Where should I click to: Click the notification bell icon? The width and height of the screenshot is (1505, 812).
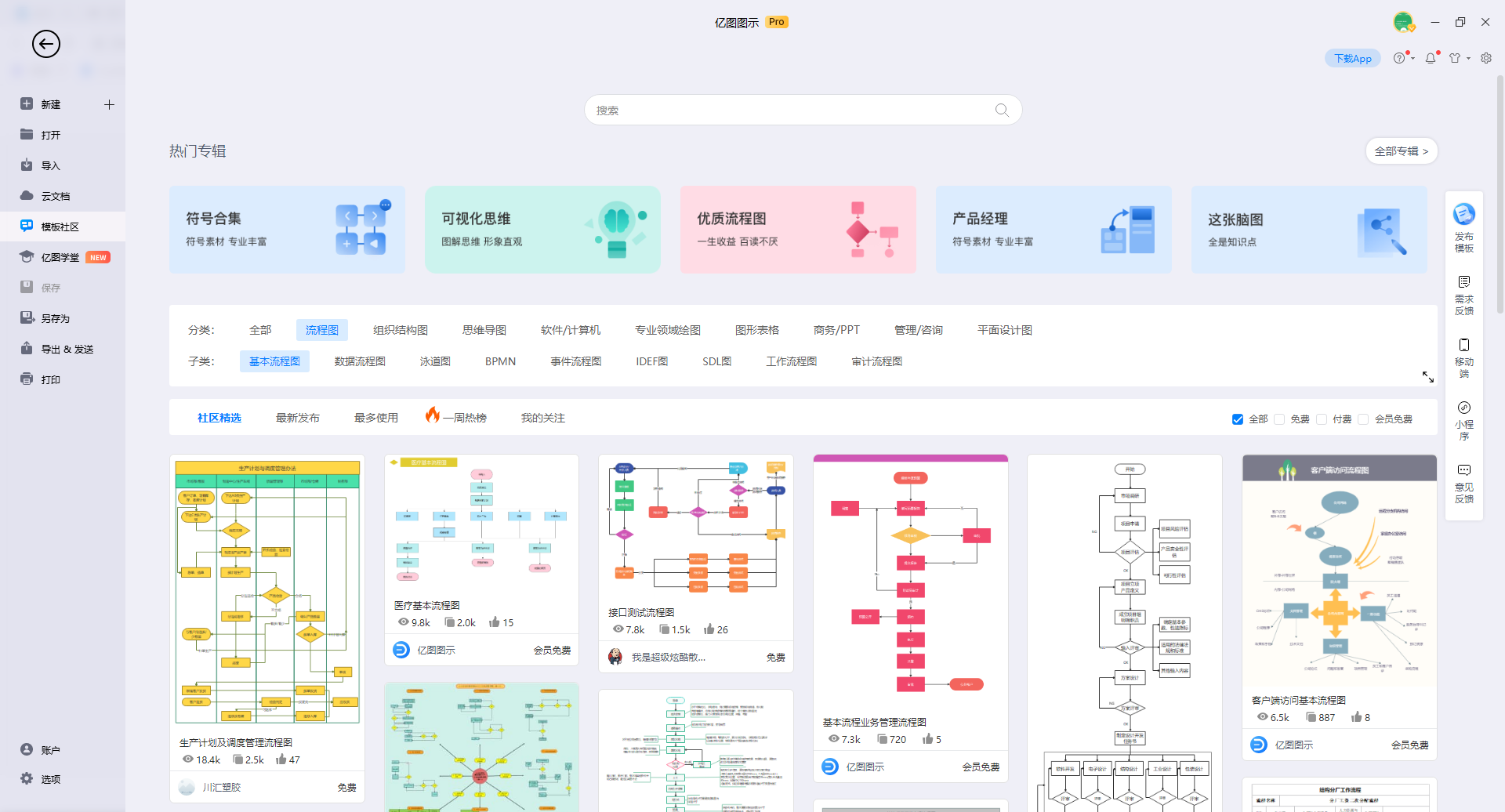1430,58
